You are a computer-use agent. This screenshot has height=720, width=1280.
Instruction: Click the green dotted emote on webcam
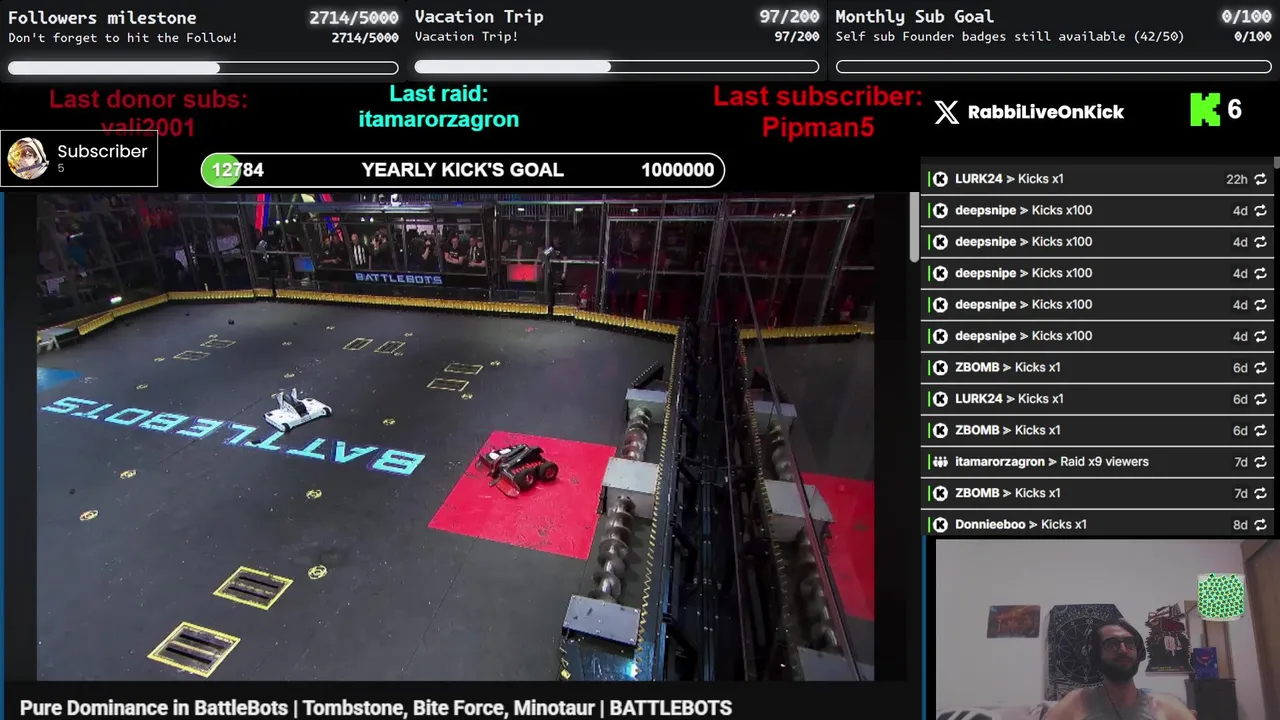tap(1221, 597)
